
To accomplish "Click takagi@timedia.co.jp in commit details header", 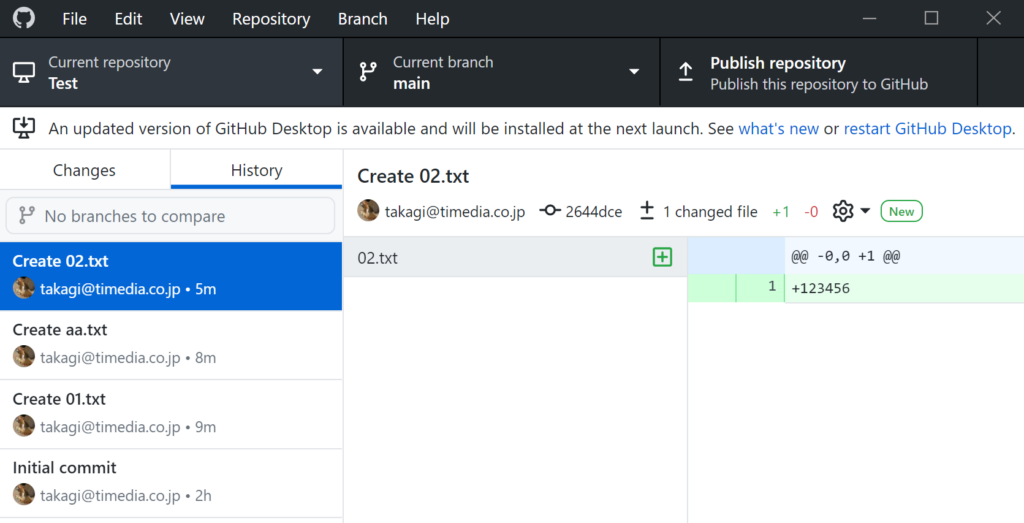I will (x=455, y=212).
